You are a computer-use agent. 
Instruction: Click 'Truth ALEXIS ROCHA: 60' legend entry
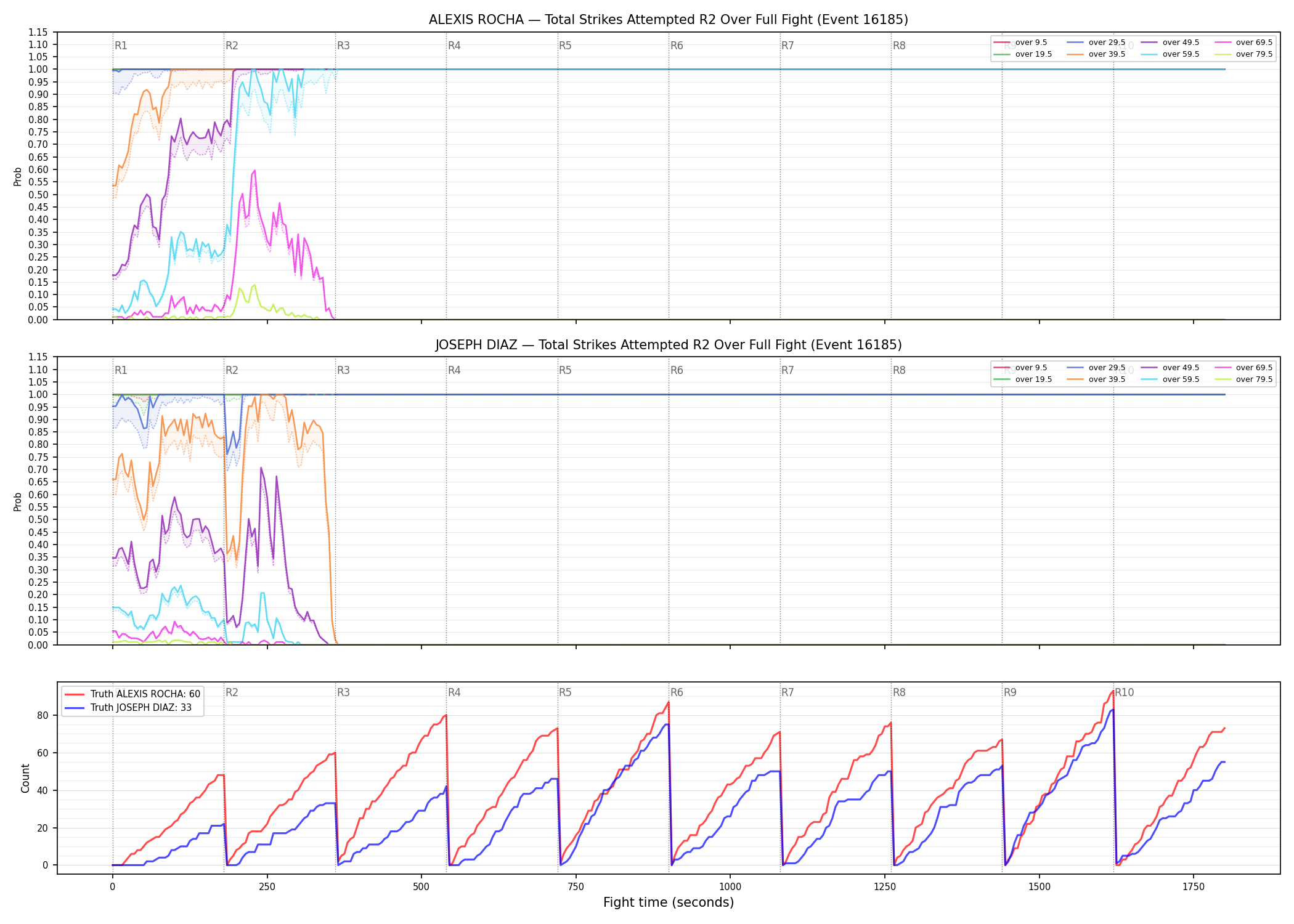[x=132, y=694]
